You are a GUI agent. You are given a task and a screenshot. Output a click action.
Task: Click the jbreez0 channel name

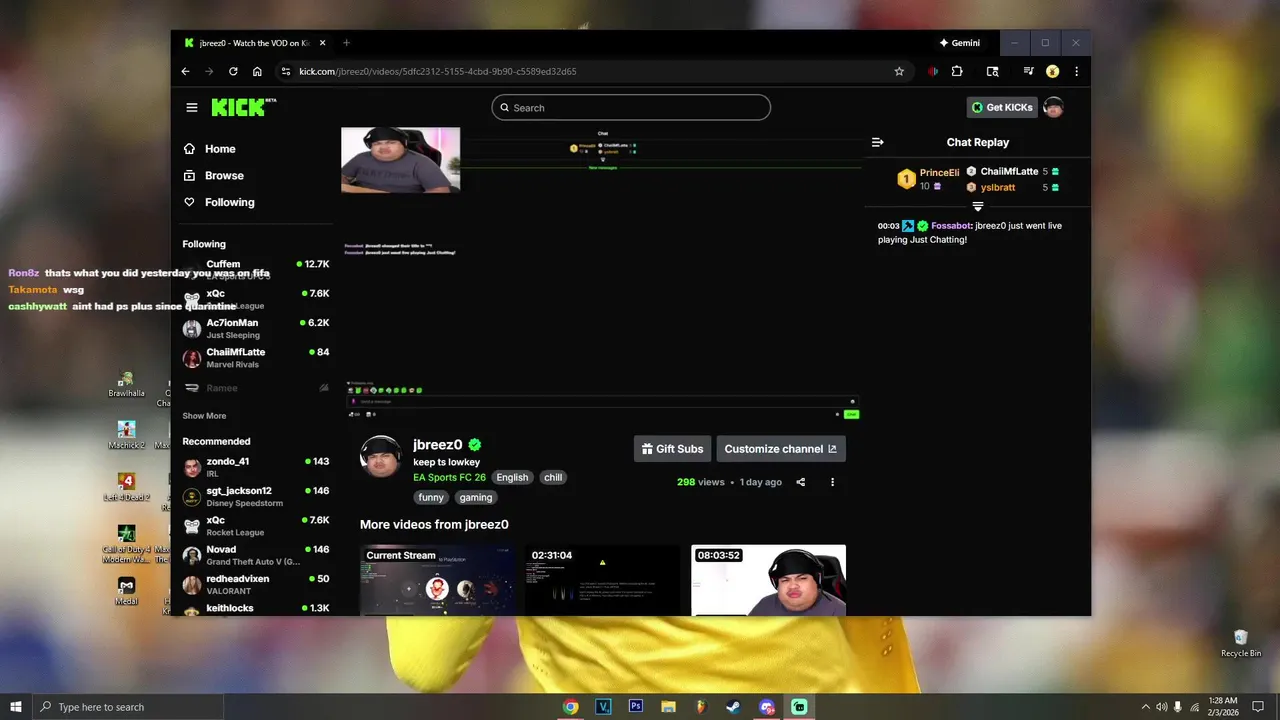[x=438, y=445]
